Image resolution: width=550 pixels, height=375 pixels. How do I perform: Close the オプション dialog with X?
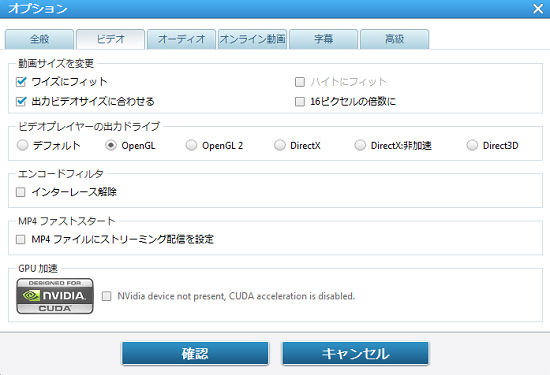(538, 8)
